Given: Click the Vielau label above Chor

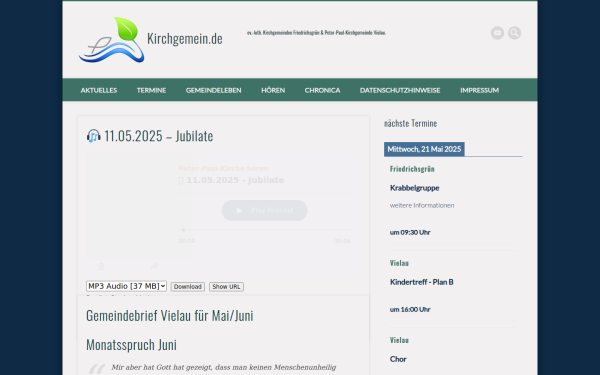Looking at the screenshot, I should (399, 340).
